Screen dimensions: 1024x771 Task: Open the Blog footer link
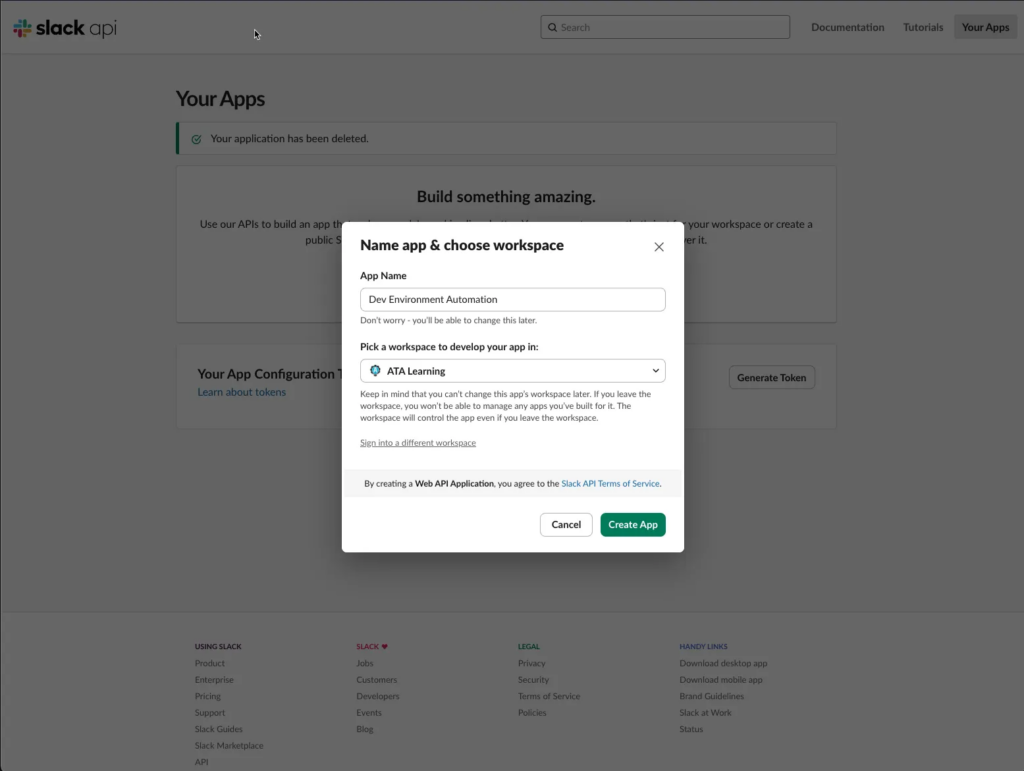point(365,729)
